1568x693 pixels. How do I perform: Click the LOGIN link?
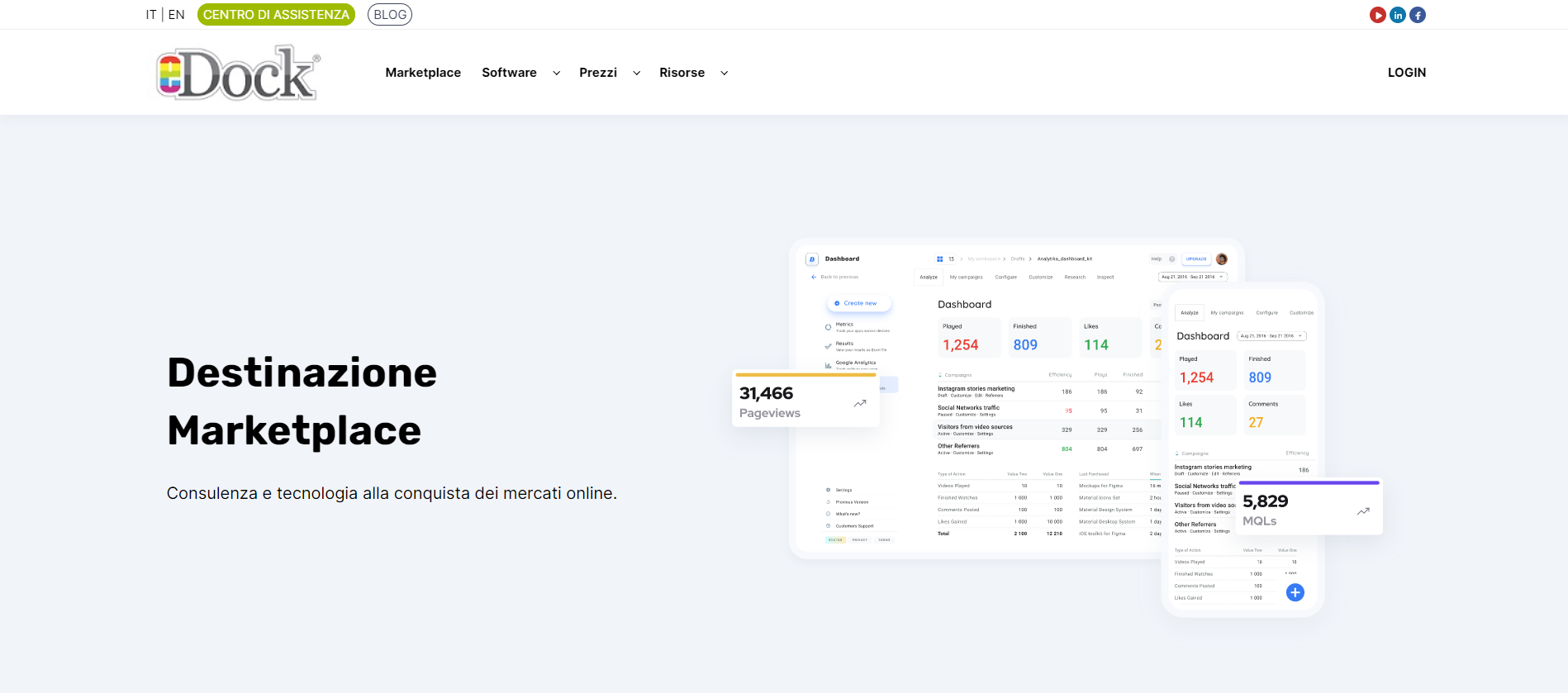tap(1407, 73)
